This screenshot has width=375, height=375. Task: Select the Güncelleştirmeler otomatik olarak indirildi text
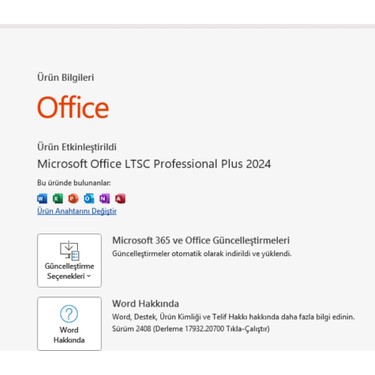pos(202,254)
